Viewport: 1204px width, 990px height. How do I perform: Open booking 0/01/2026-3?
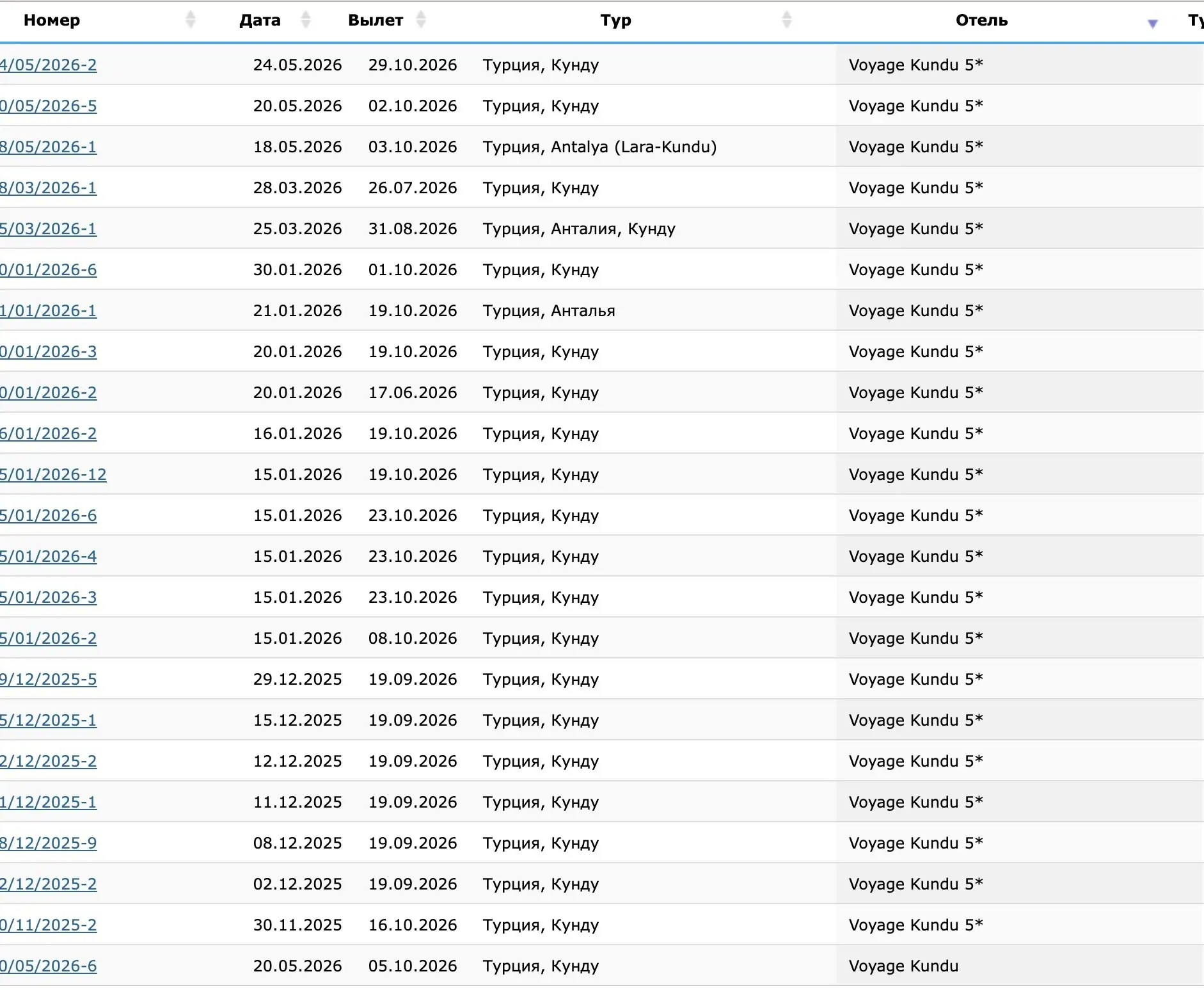49,351
